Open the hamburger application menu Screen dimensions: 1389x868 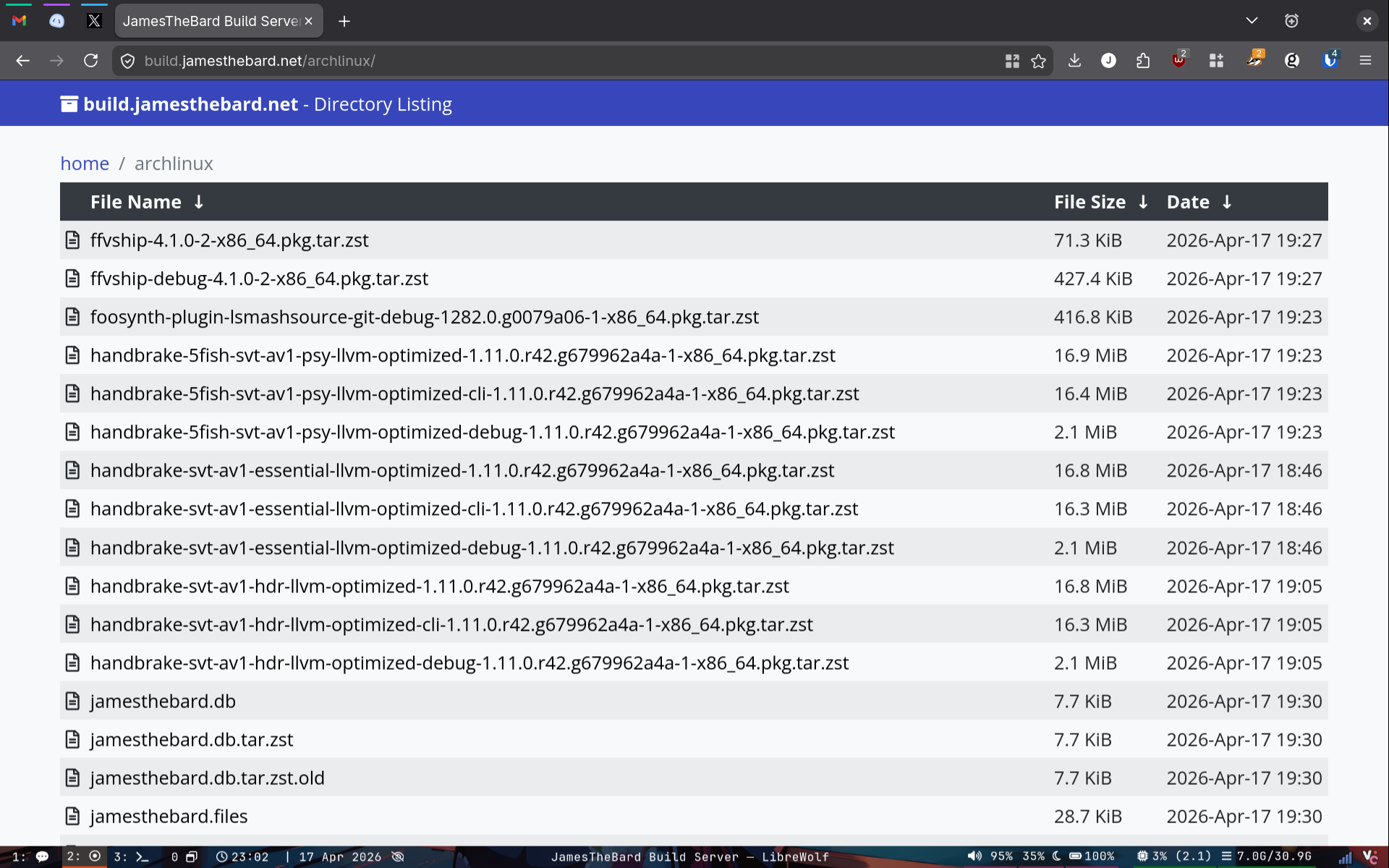[x=1365, y=61]
